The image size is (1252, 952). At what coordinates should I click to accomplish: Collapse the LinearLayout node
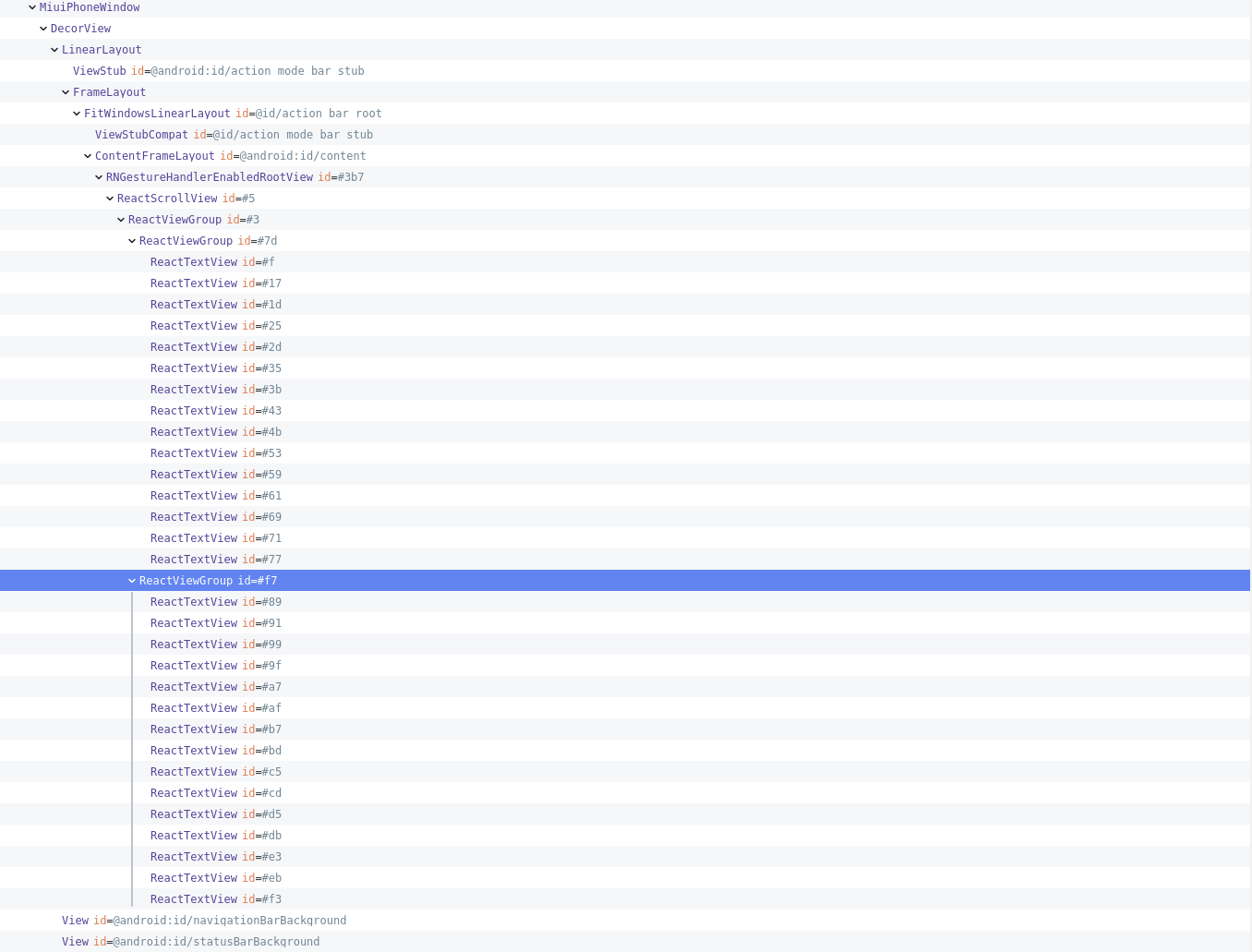[x=54, y=50]
